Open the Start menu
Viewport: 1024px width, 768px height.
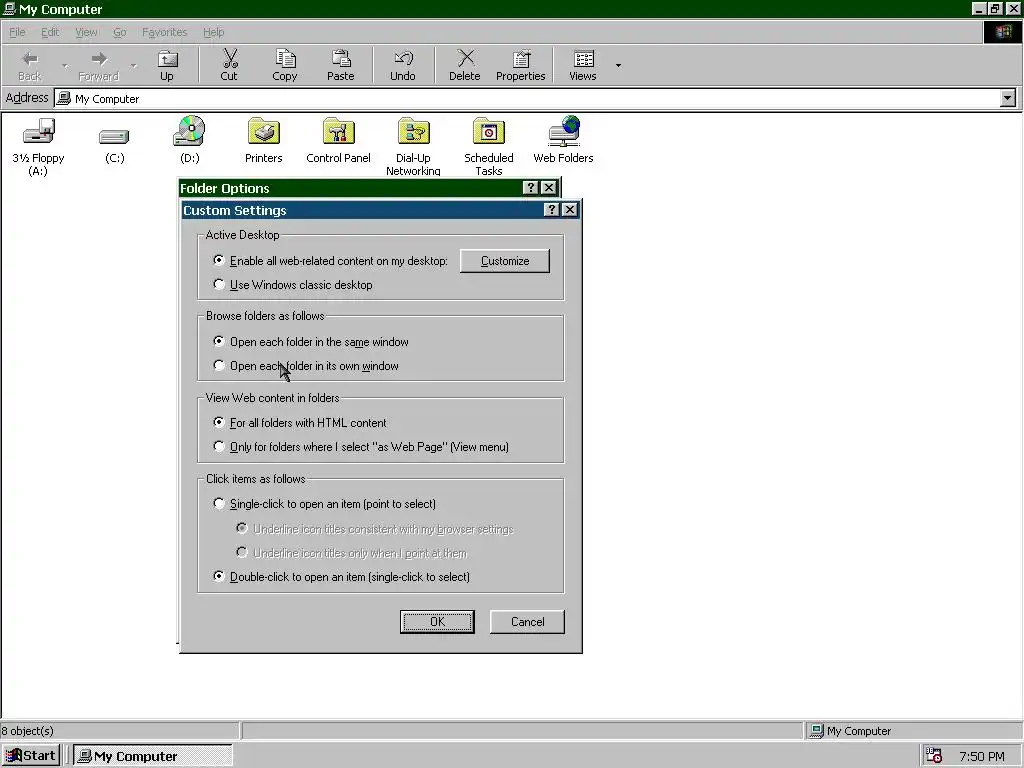point(31,756)
